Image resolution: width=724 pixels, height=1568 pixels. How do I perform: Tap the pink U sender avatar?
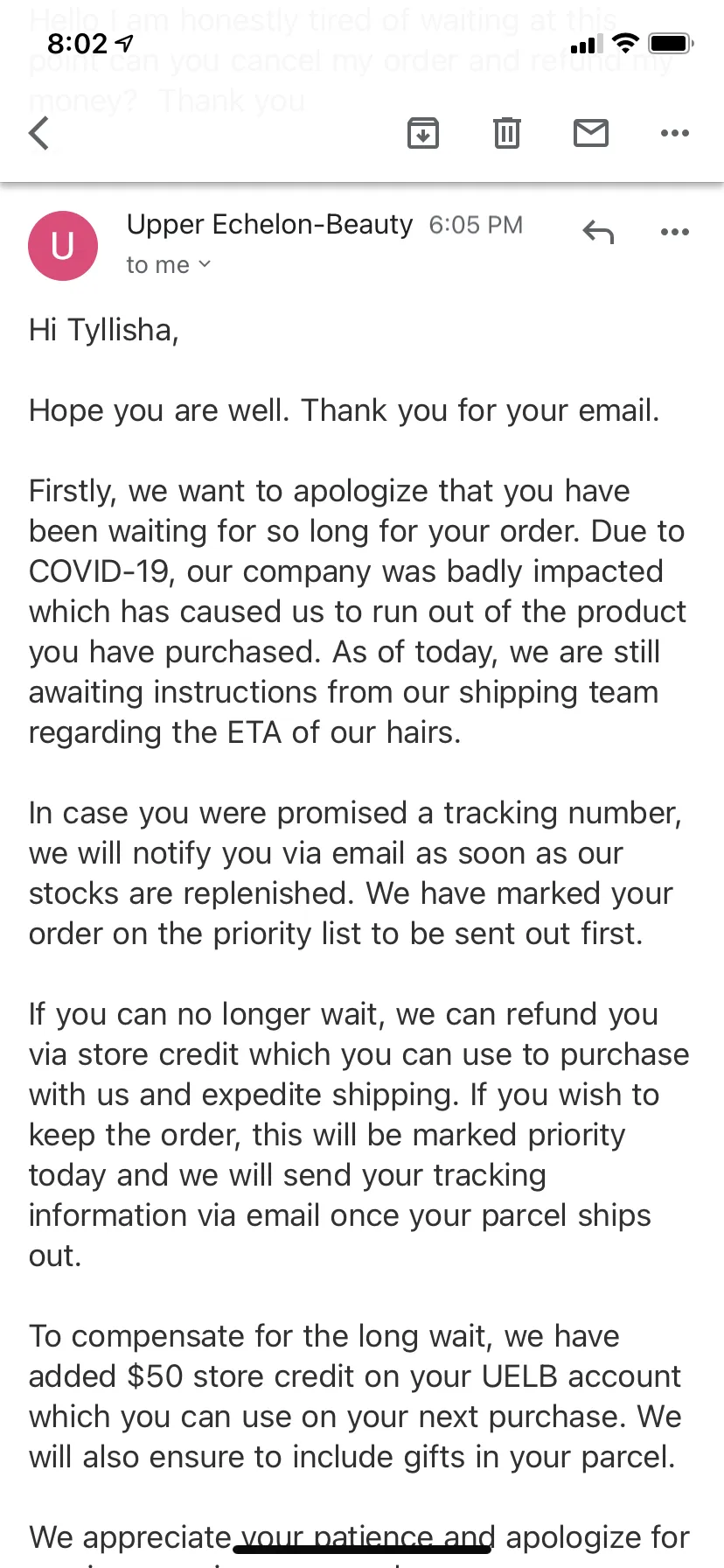[63, 246]
